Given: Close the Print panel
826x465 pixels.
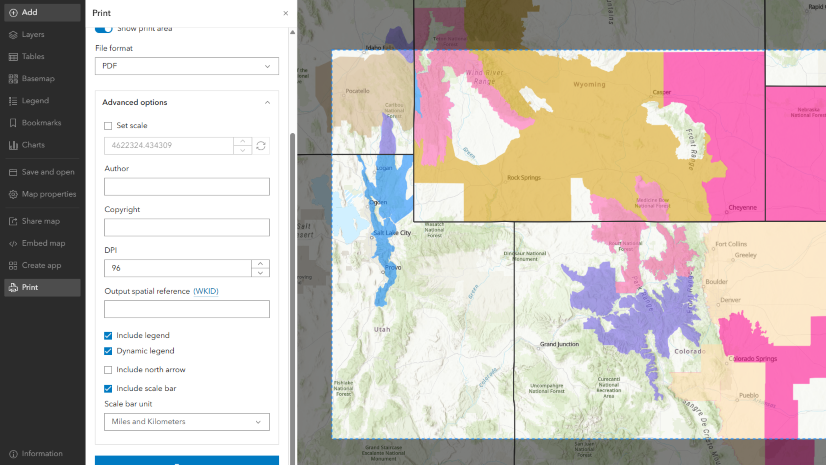Looking at the screenshot, I should click(286, 13).
